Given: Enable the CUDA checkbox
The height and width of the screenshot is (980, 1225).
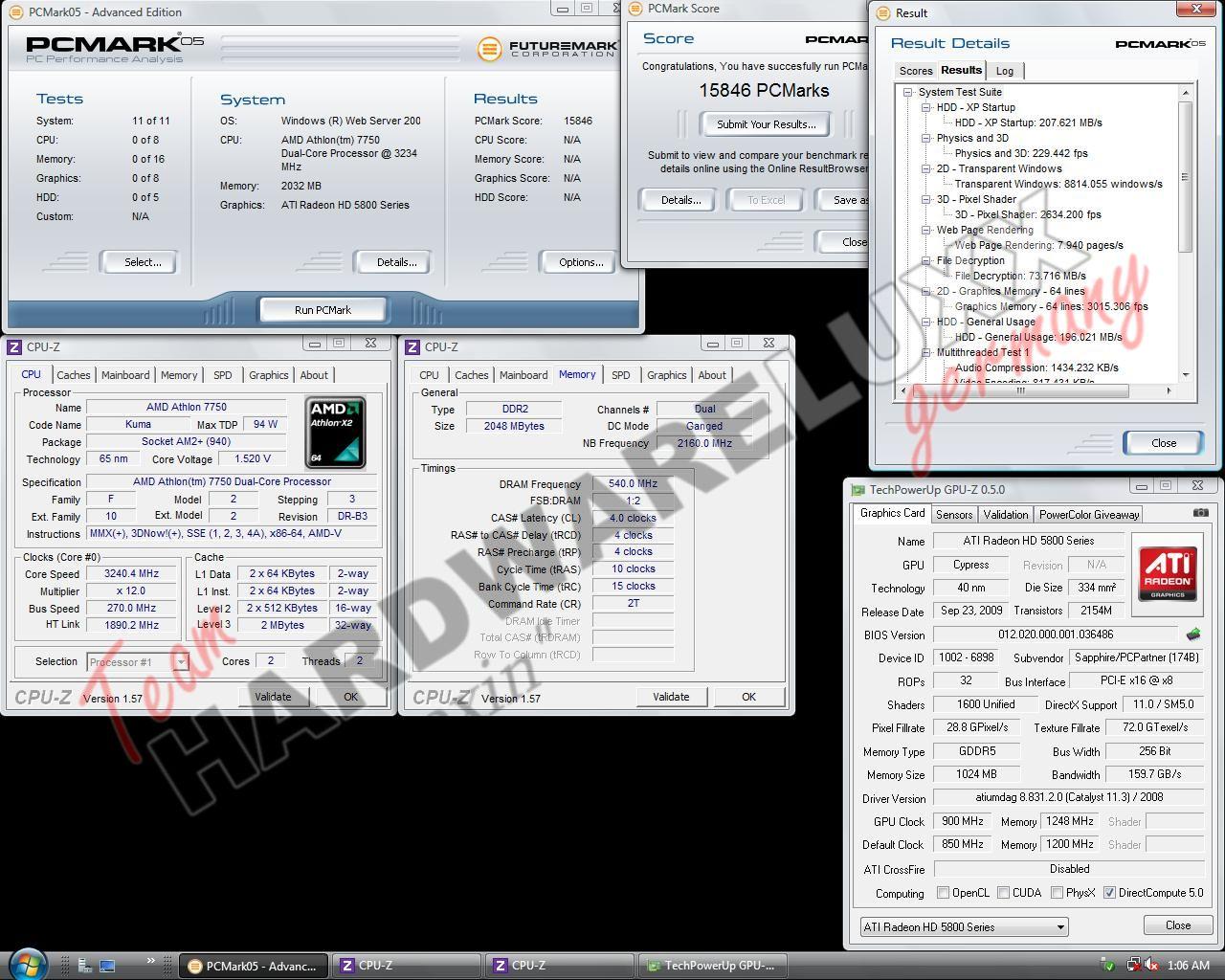Looking at the screenshot, I should click(1003, 893).
